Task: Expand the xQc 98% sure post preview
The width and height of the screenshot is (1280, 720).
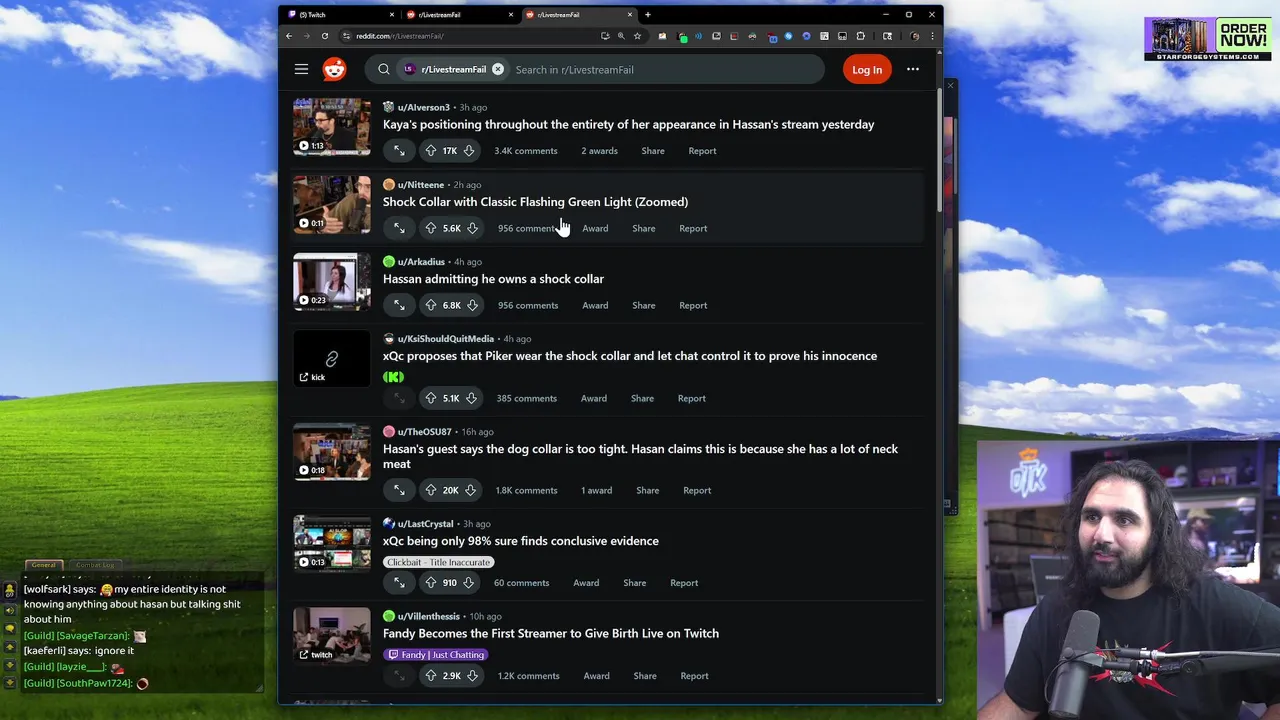Action: (x=399, y=583)
